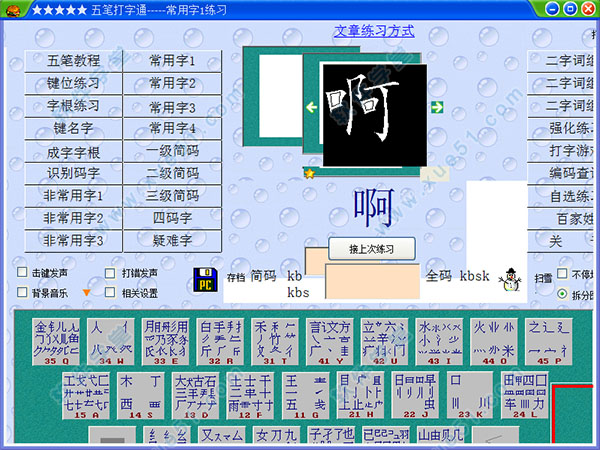600x450 pixels.
Task: Select the 常用字2 practice
Action: point(172,83)
